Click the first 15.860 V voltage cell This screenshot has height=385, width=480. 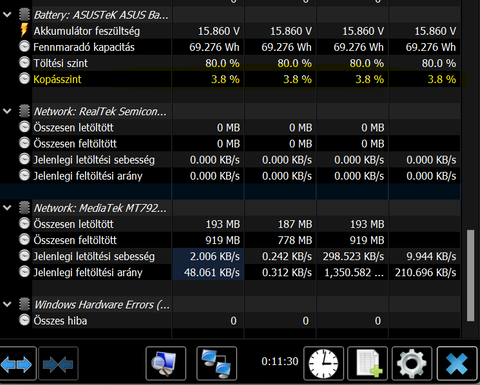tap(208, 31)
